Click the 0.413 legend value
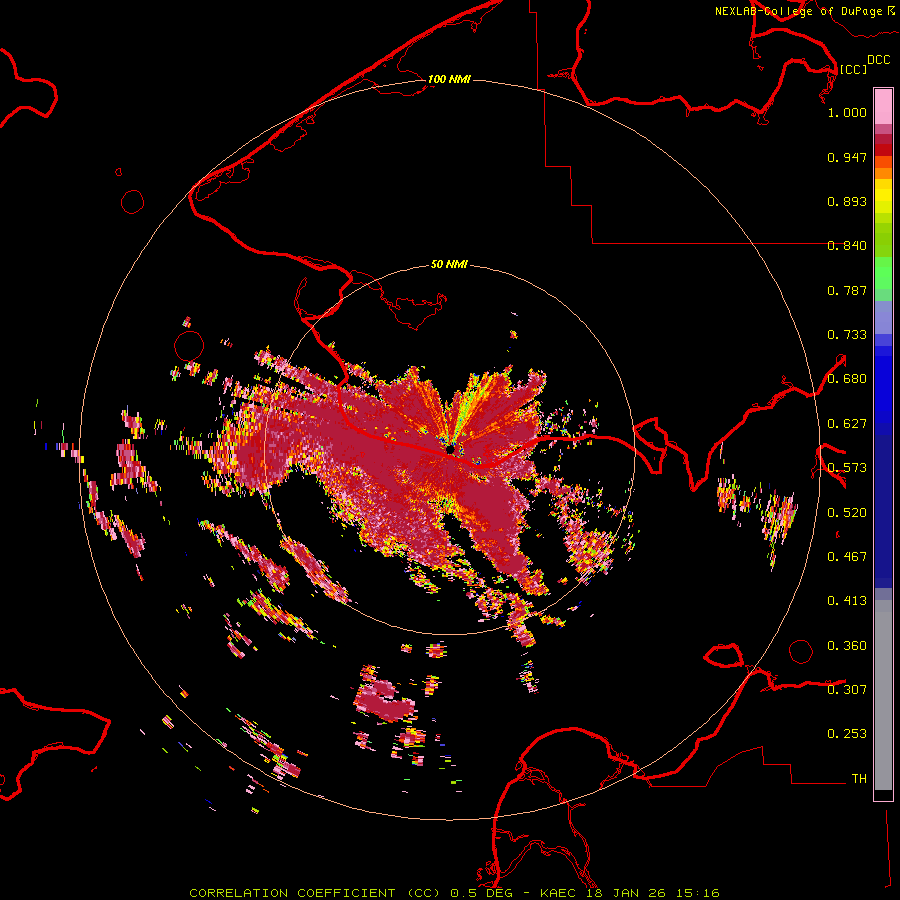 pyautogui.click(x=847, y=601)
